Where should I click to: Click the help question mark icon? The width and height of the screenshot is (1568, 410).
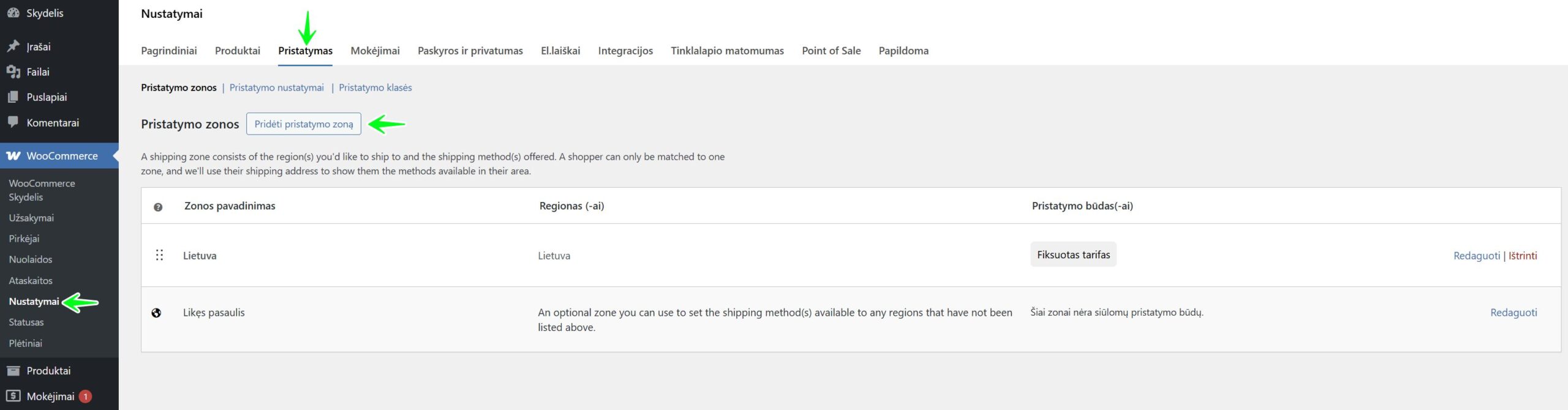[158, 207]
